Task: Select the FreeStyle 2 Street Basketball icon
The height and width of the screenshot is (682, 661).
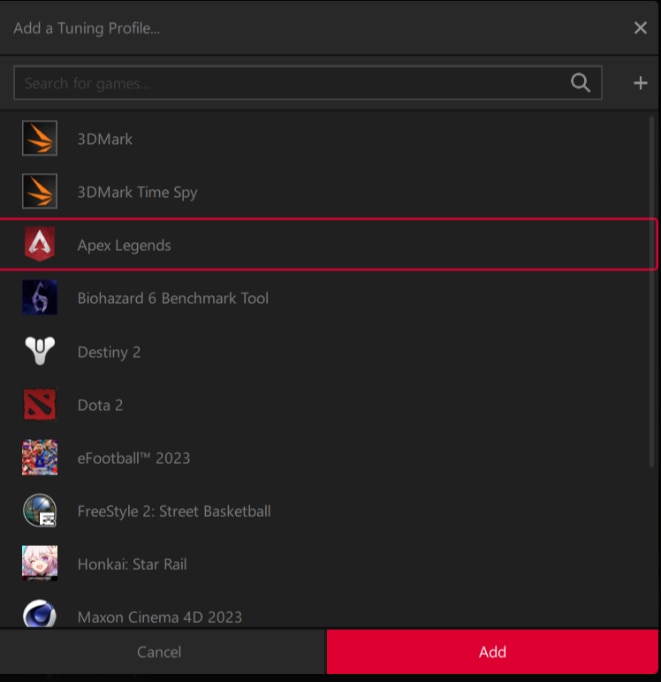Action: 40,510
